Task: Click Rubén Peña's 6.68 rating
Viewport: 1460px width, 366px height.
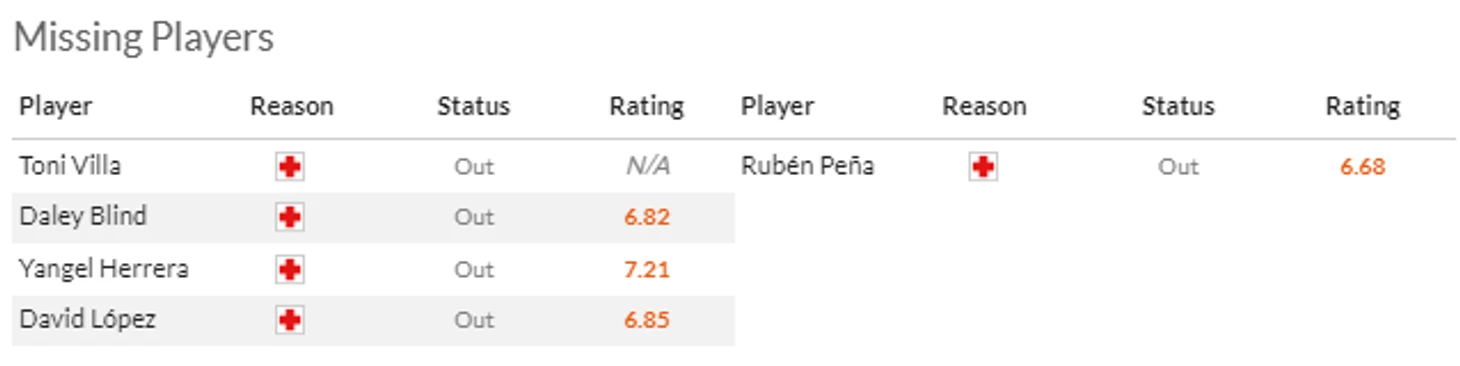Action: point(1363,167)
